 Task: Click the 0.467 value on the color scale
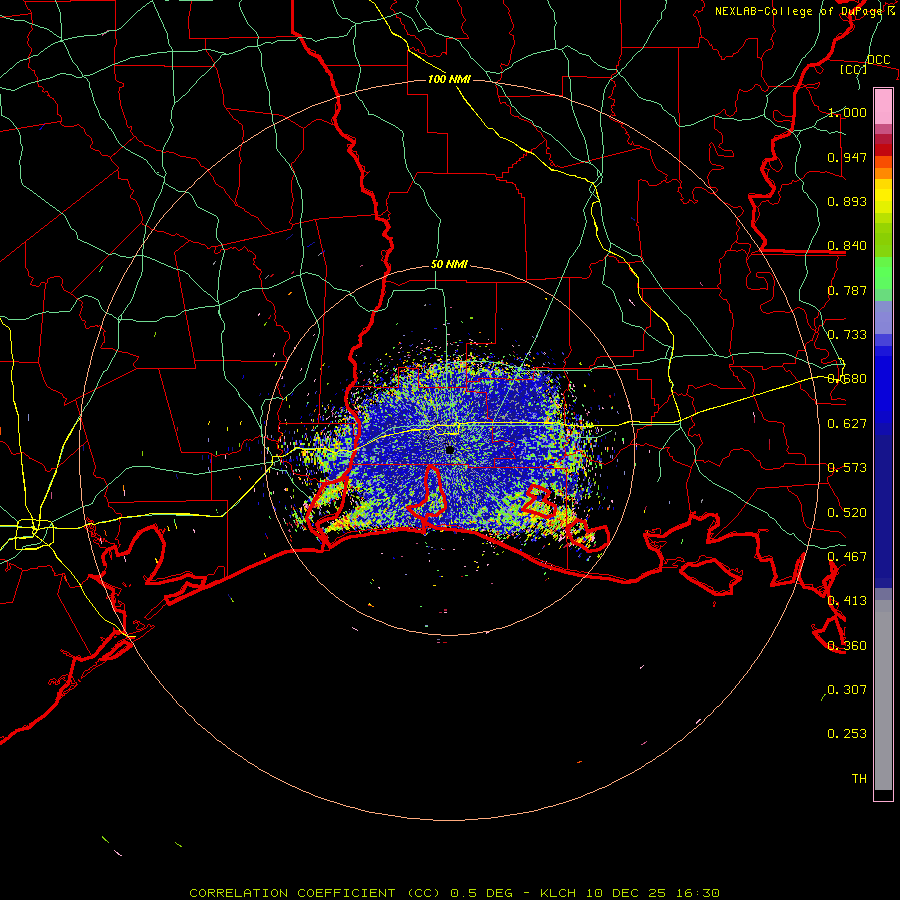[x=847, y=557]
